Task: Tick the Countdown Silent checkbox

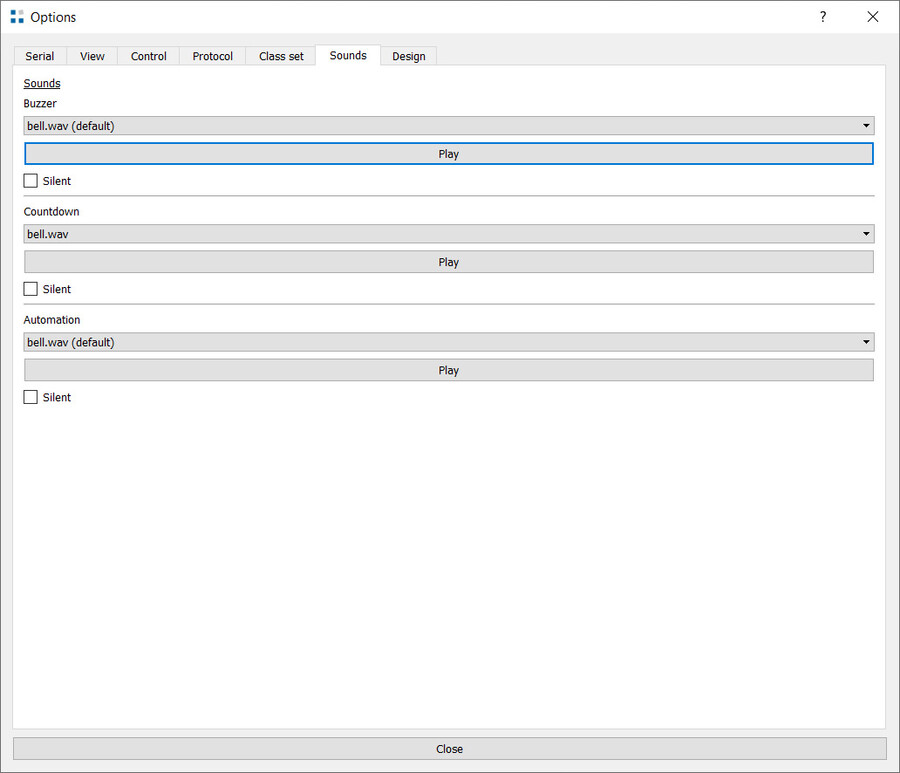Action: pyautogui.click(x=31, y=289)
